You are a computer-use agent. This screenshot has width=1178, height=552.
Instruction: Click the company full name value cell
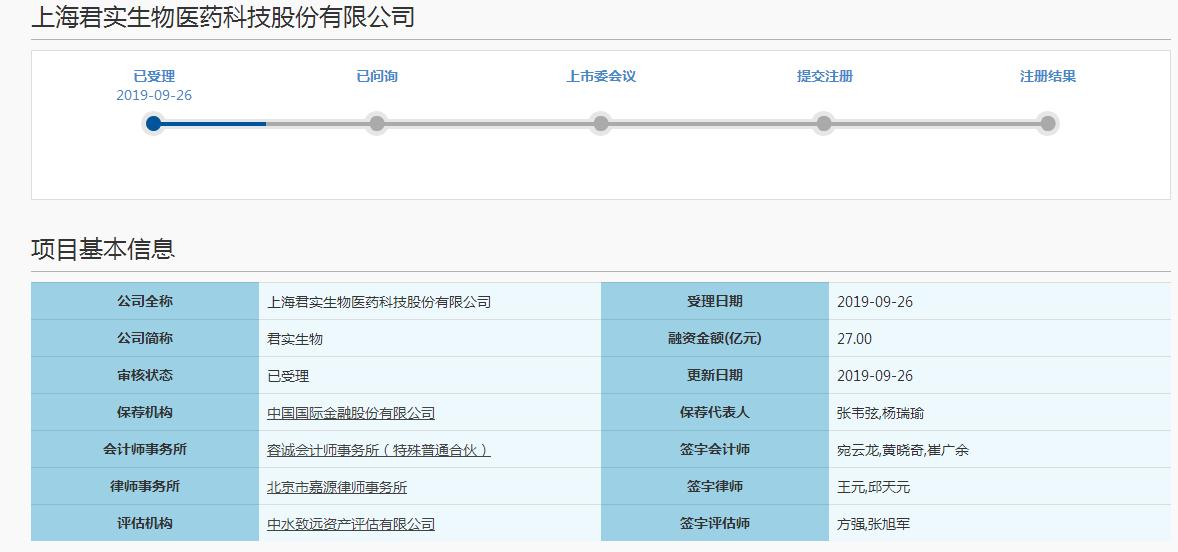click(430, 301)
